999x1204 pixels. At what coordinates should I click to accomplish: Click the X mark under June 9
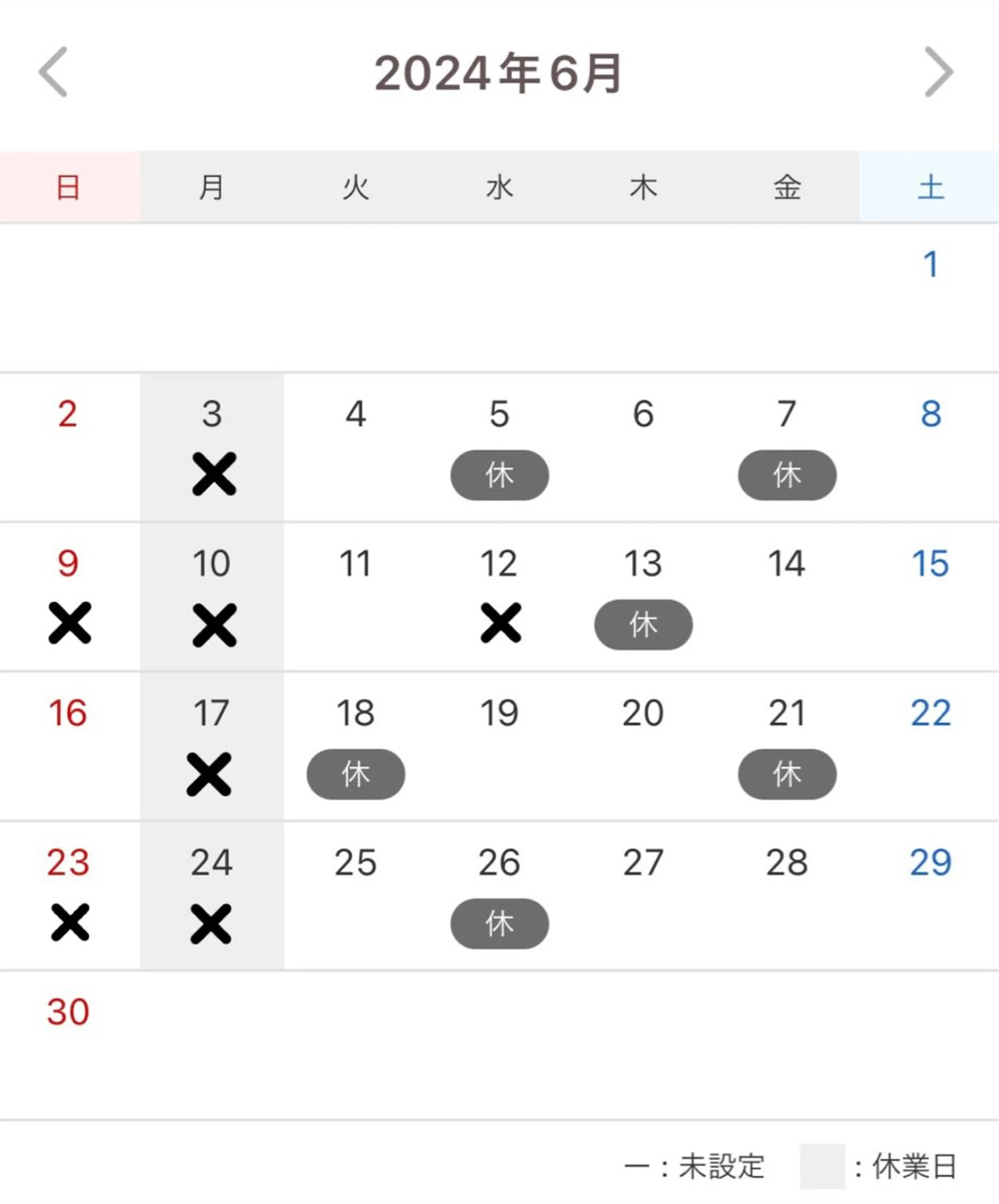[x=70, y=623]
